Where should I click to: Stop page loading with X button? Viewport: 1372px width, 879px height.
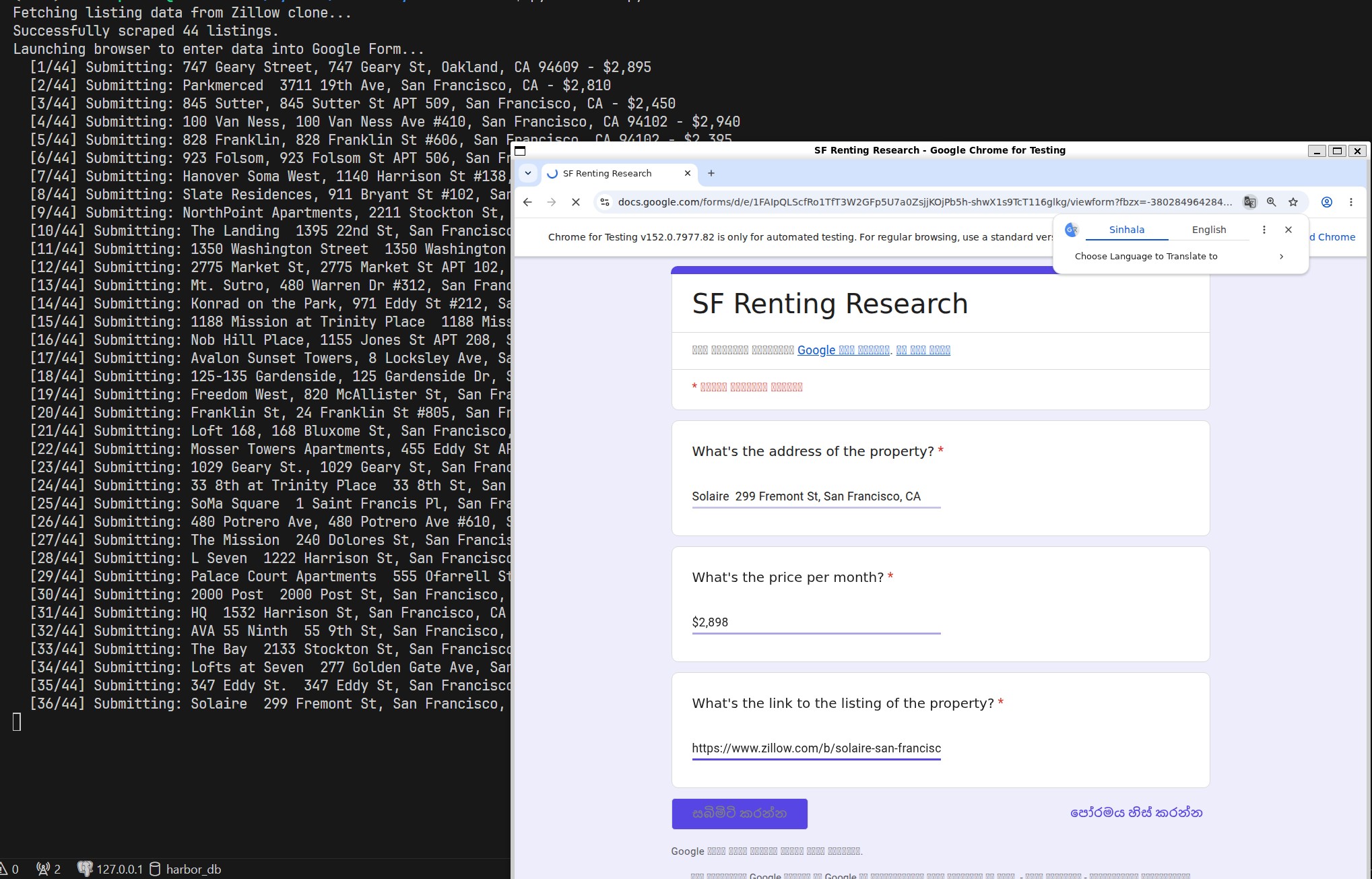click(576, 202)
